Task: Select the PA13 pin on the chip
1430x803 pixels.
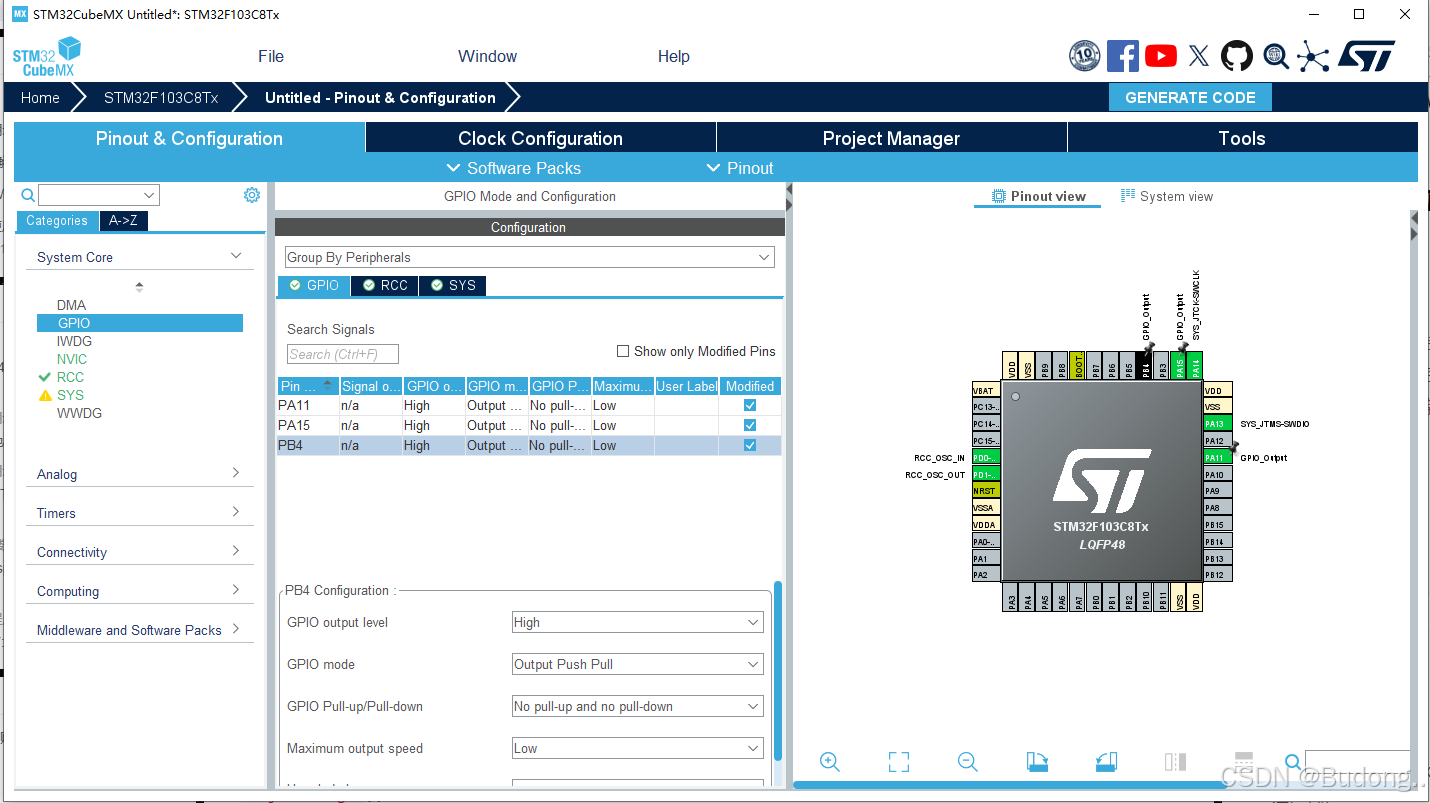Action: tap(1217, 424)
